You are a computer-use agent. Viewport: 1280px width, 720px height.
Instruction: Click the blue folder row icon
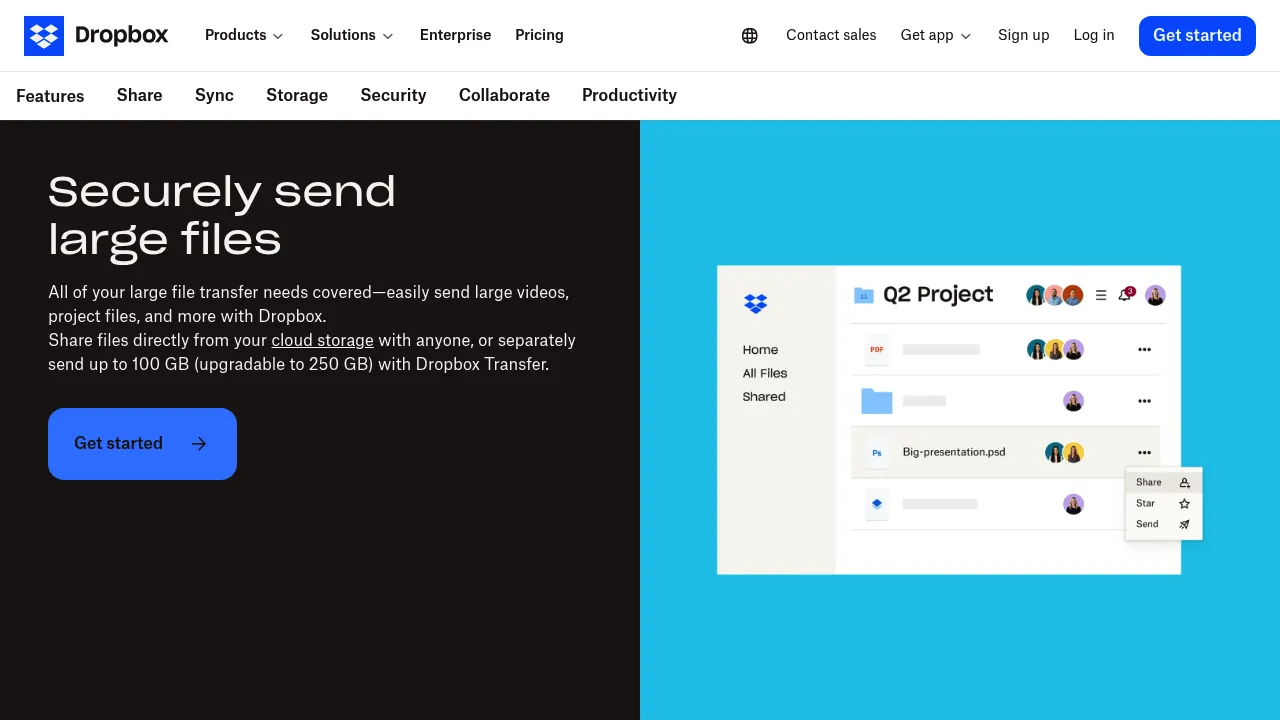pyautogui.click(x=877, y=401)
